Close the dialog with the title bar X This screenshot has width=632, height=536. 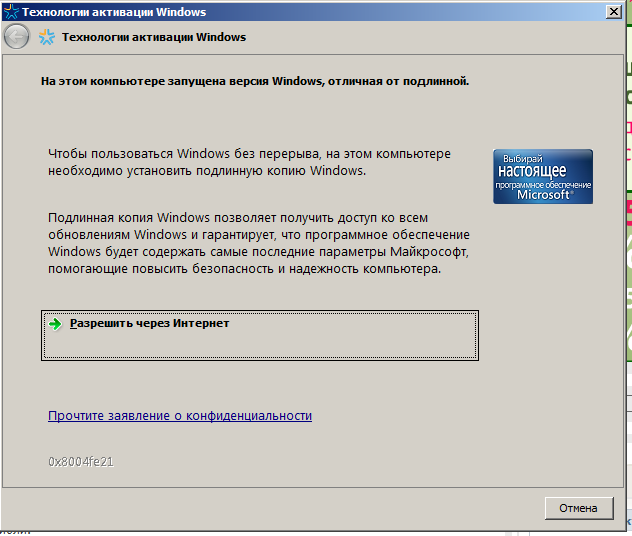614,12
